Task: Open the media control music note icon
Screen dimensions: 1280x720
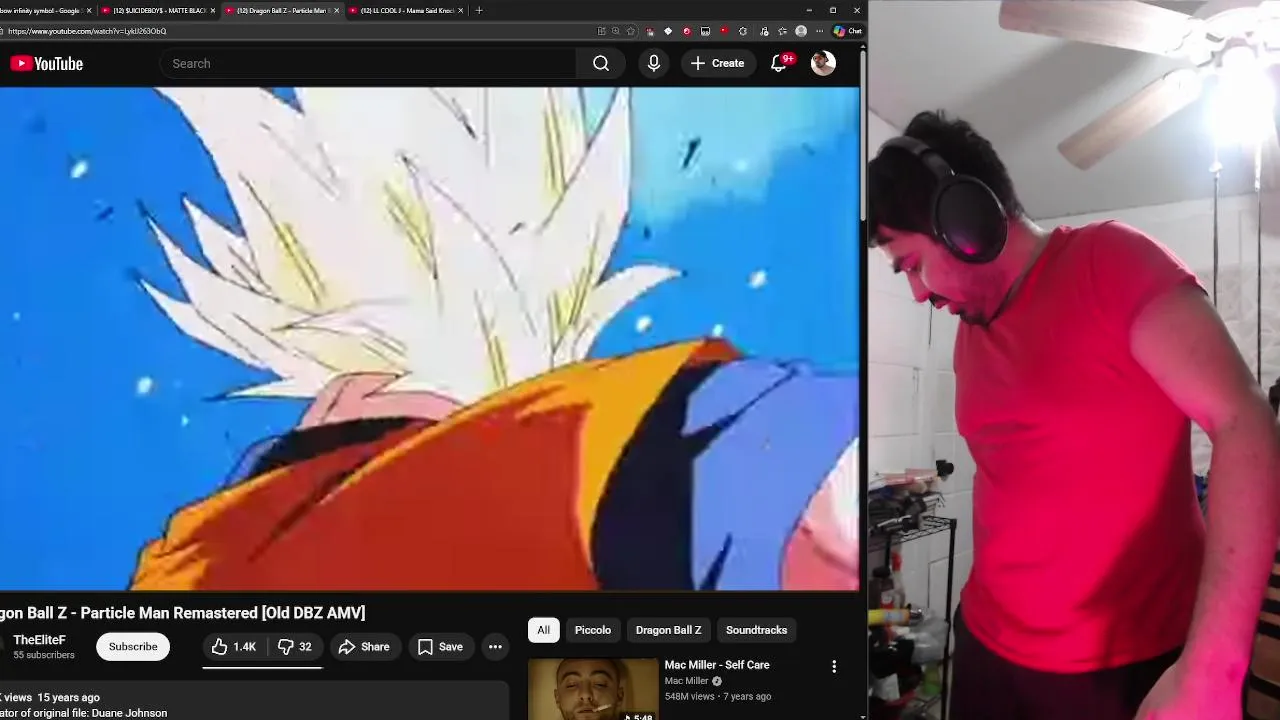Action: [x=764, y=31]
